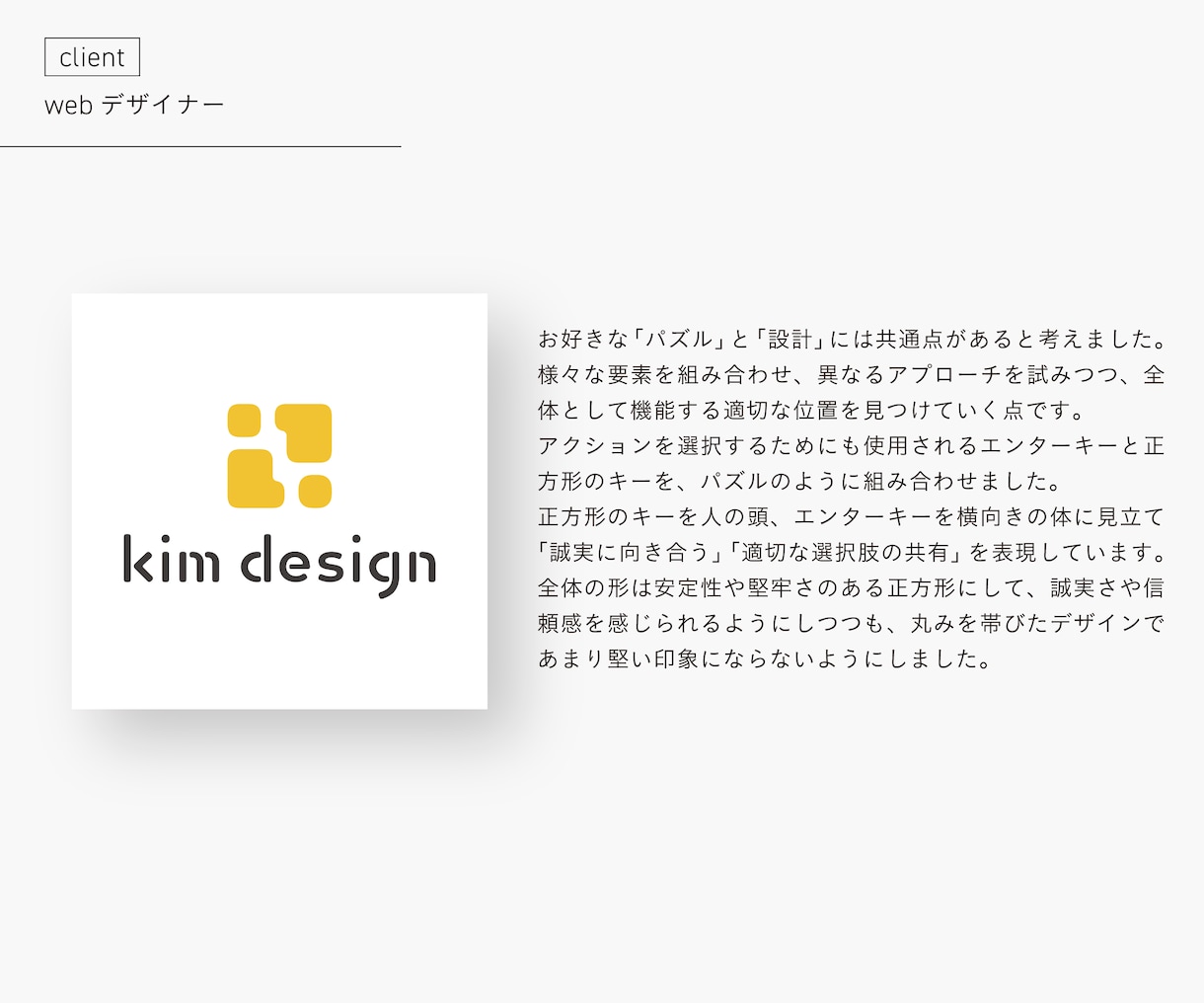Image resolution: width=1204 pixels, height=1003 pixels.
Task: Click the line starting "アクションを選択するためにも"
Action: click(852, 446)
